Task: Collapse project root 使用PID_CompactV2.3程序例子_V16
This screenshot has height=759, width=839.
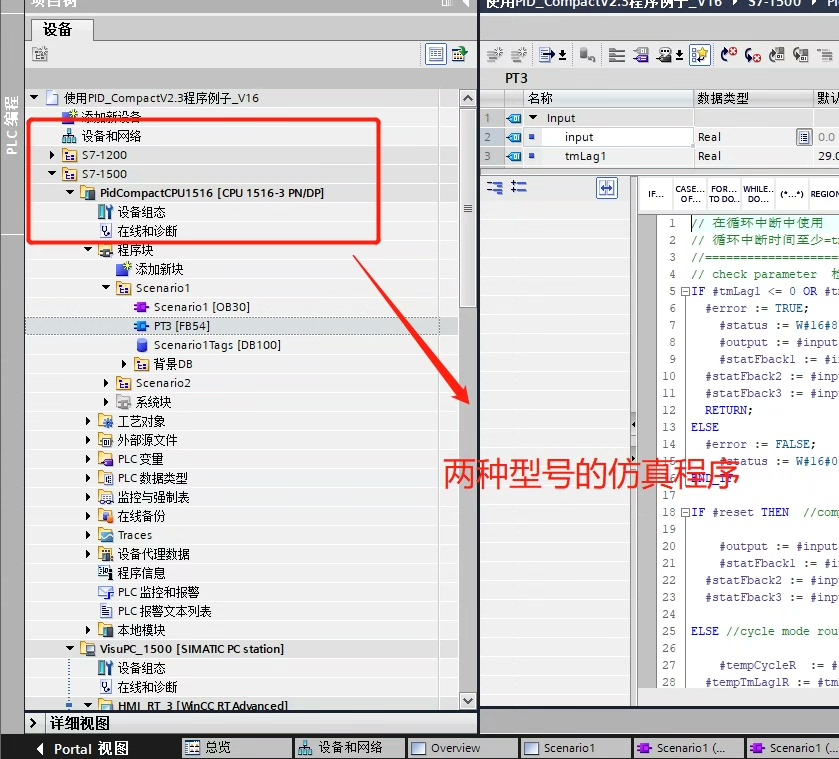Action: tap(34, 97)
